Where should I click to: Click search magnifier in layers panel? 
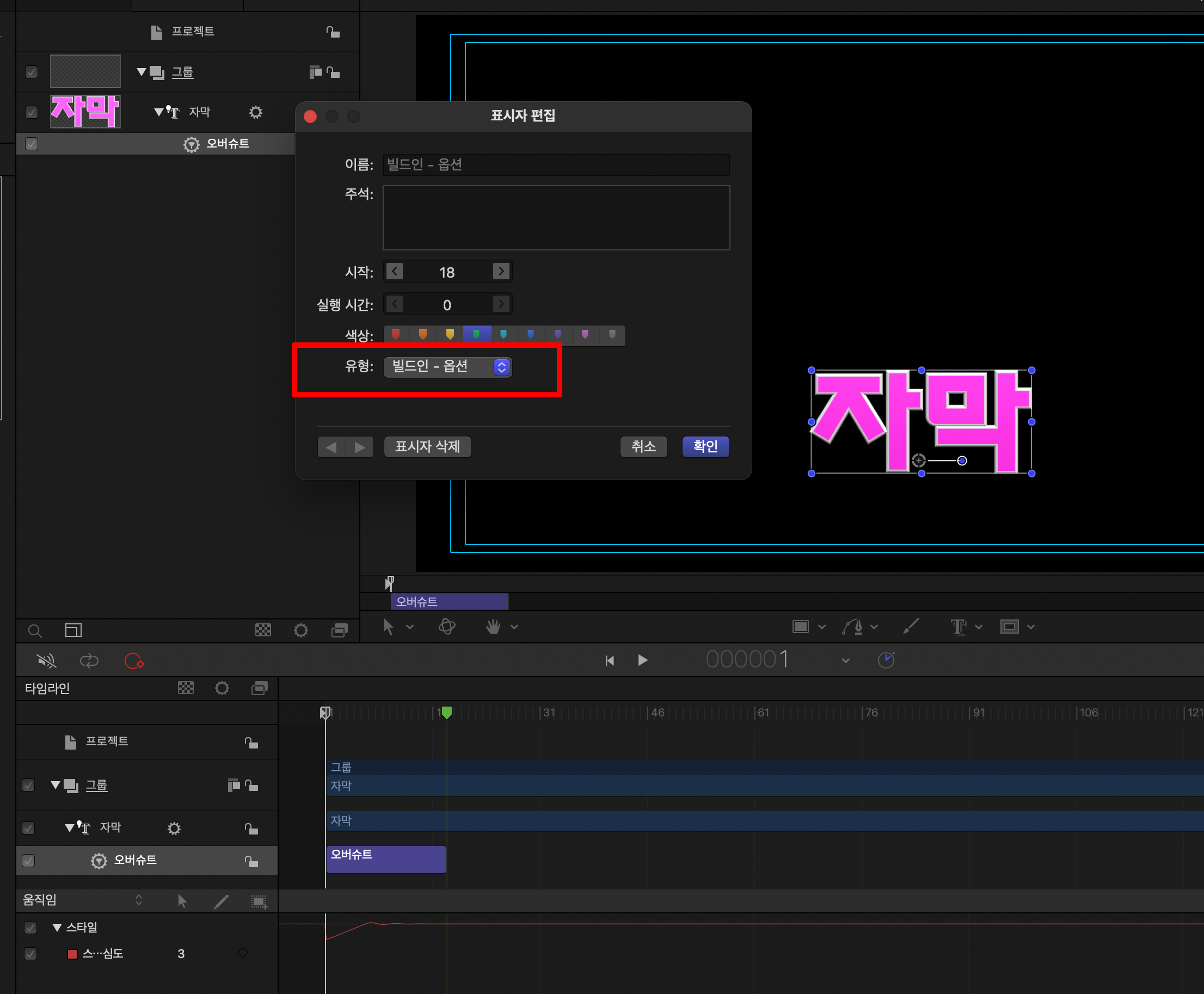tap(35, 630)
